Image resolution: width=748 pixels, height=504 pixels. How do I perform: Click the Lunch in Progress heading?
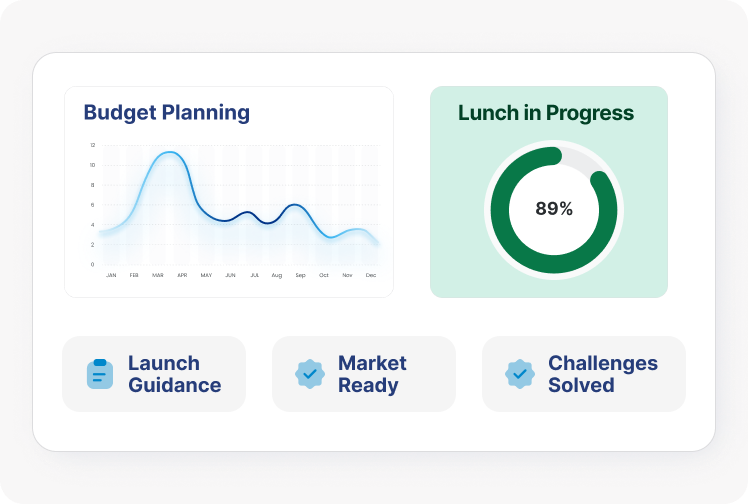tap(546, 113)
